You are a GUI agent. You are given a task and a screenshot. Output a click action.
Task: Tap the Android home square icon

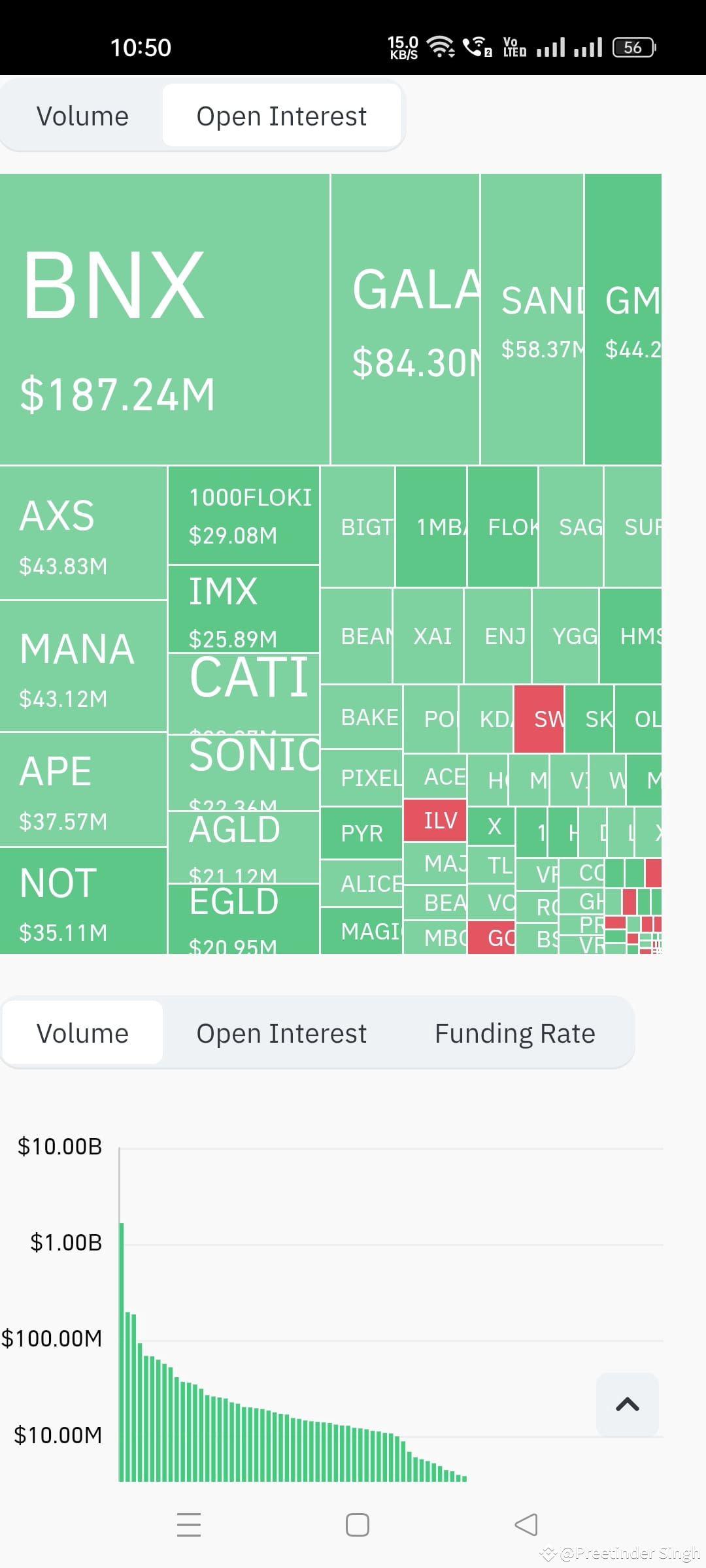(357, 1524)
